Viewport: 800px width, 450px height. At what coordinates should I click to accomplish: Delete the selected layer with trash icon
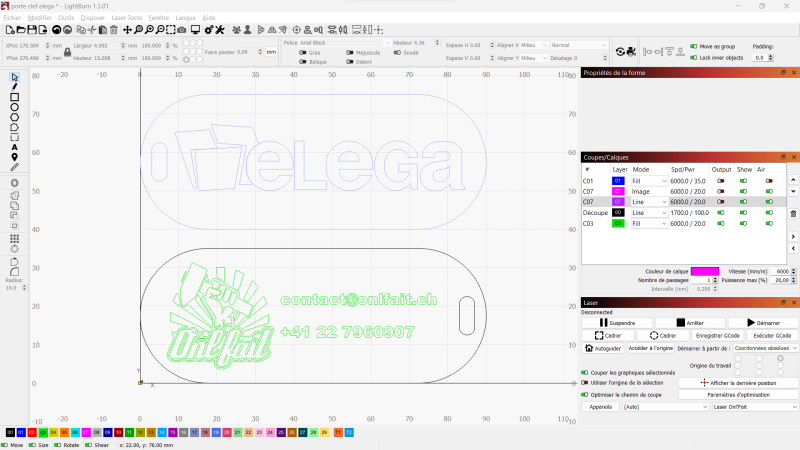793,214
